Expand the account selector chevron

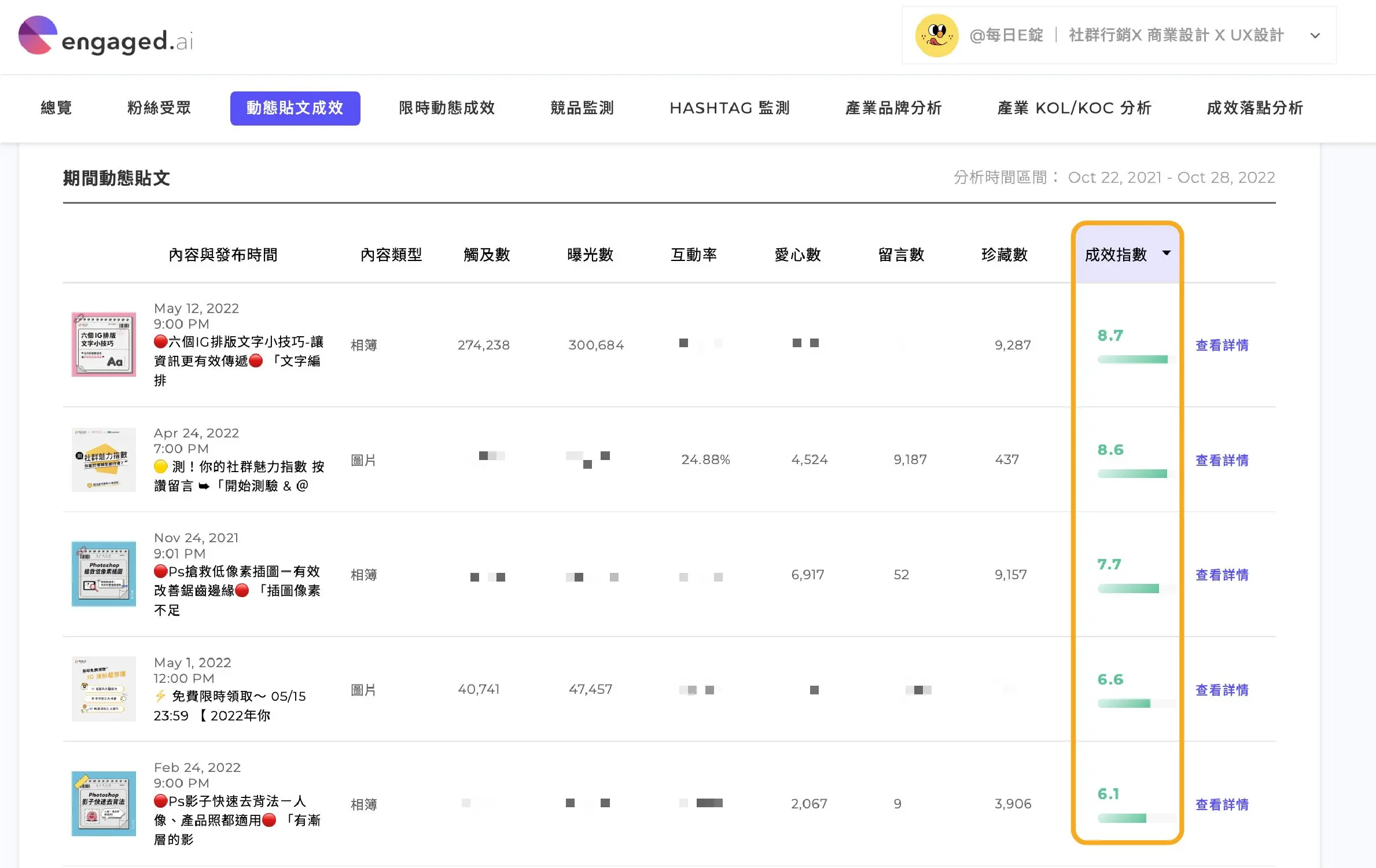click(x=1315, y=35)
